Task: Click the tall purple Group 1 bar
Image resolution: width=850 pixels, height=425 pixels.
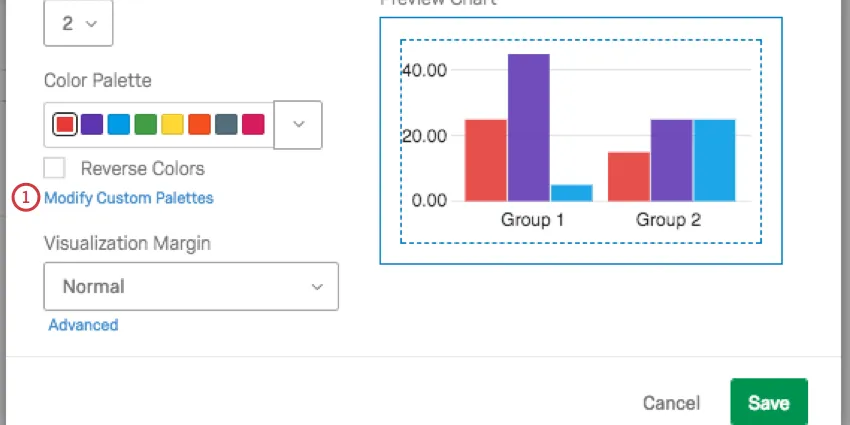Action: (529, 127)
